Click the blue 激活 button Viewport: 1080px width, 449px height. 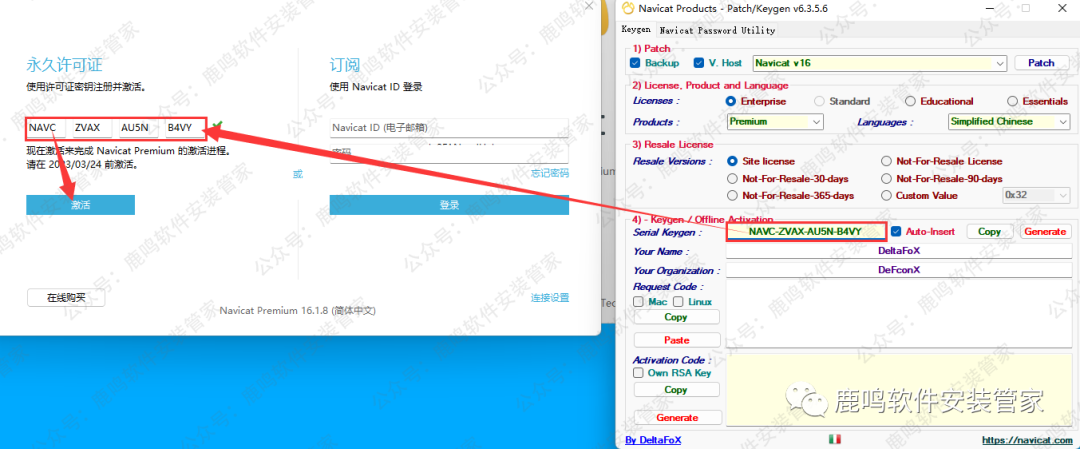pos(80,204)
